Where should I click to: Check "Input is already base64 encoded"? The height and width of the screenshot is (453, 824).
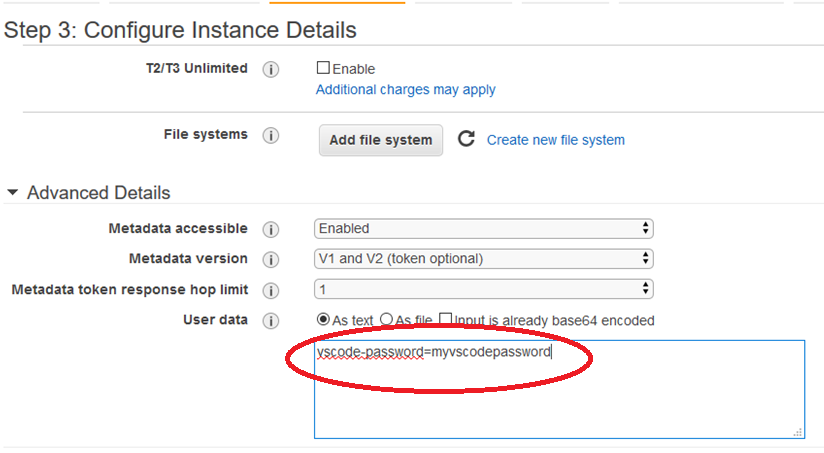click(445, 320)
